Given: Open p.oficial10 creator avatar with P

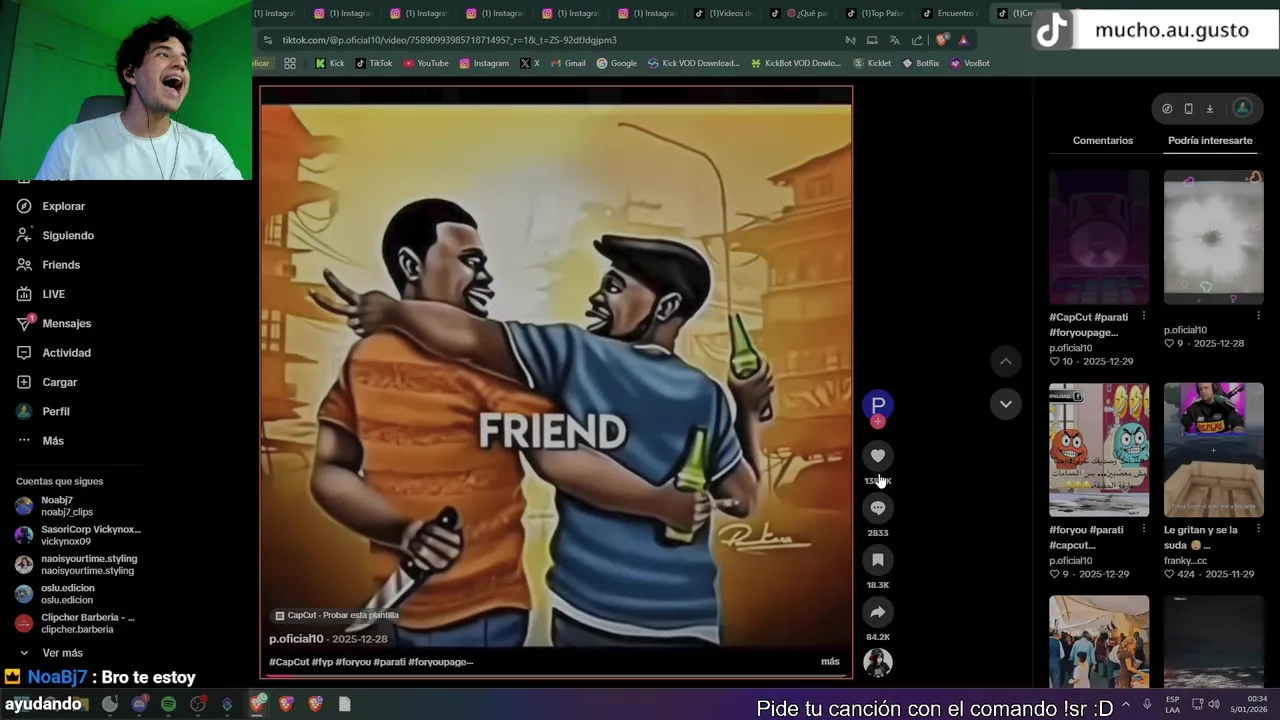Looking at the screenshot, I should click(878, 404).
